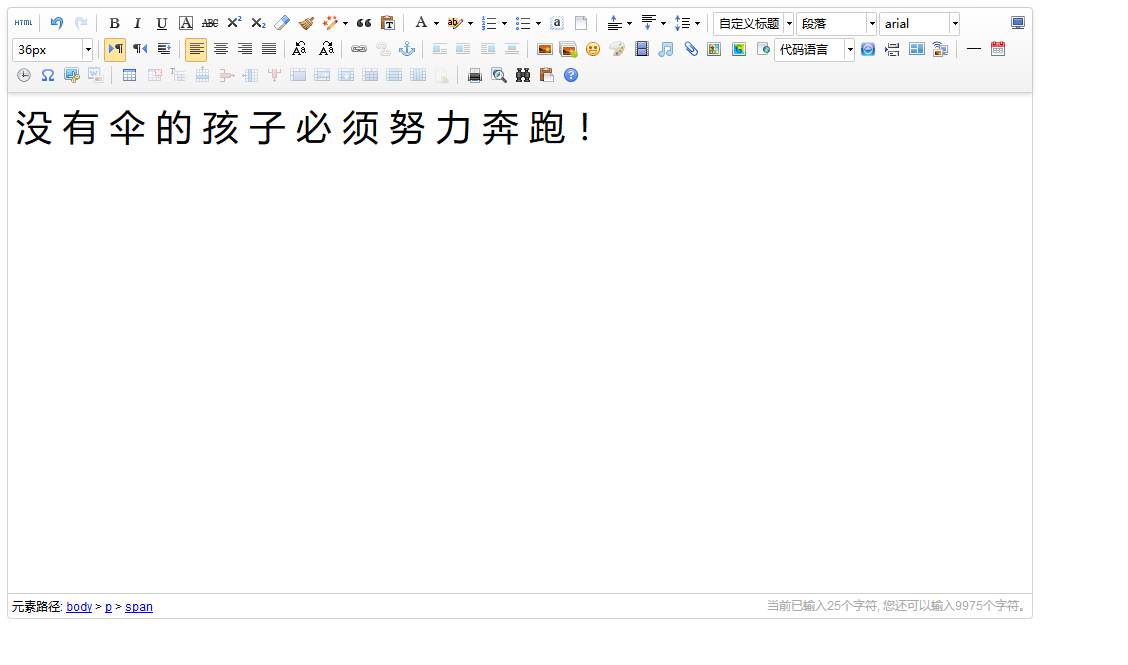Expand the unordered list dropdown

pyautogui.click(x=538, y=23)
